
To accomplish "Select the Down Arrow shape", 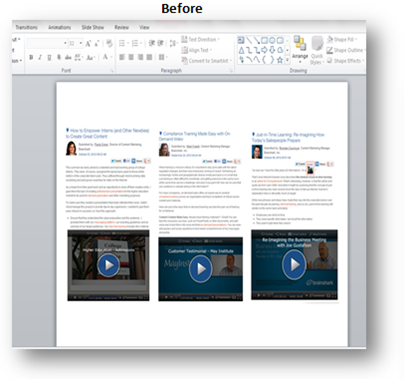I will tap(272, 50).
